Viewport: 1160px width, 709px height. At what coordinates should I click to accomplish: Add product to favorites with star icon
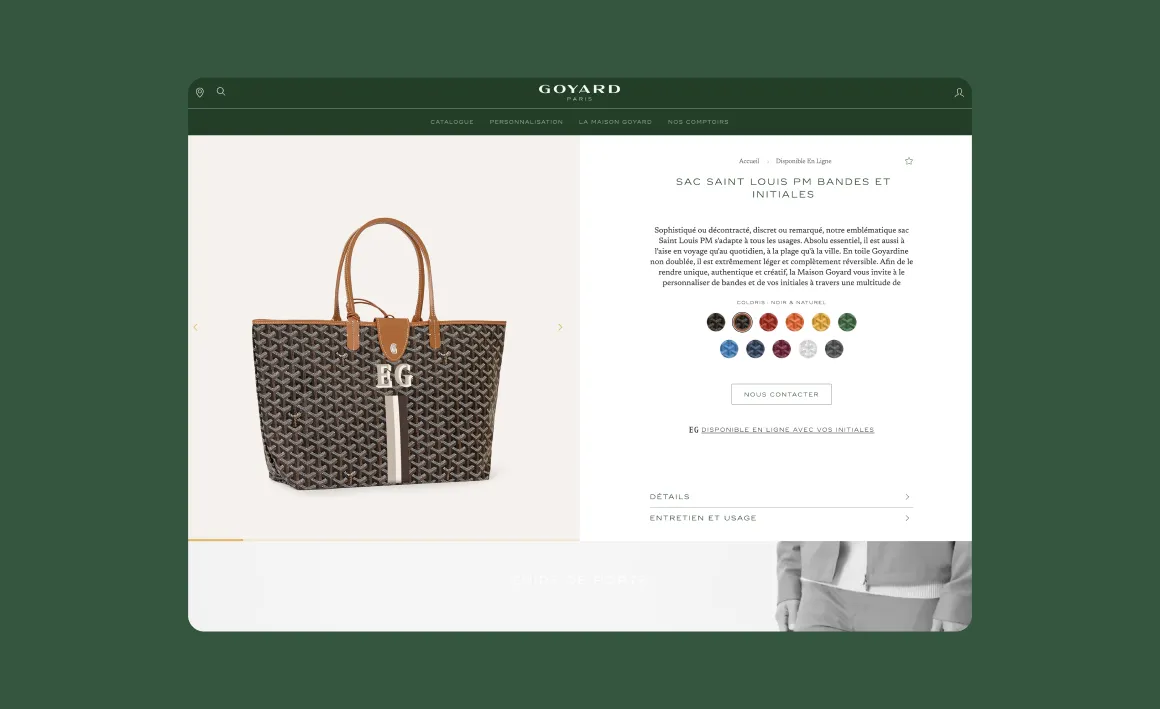coord(908,161)
